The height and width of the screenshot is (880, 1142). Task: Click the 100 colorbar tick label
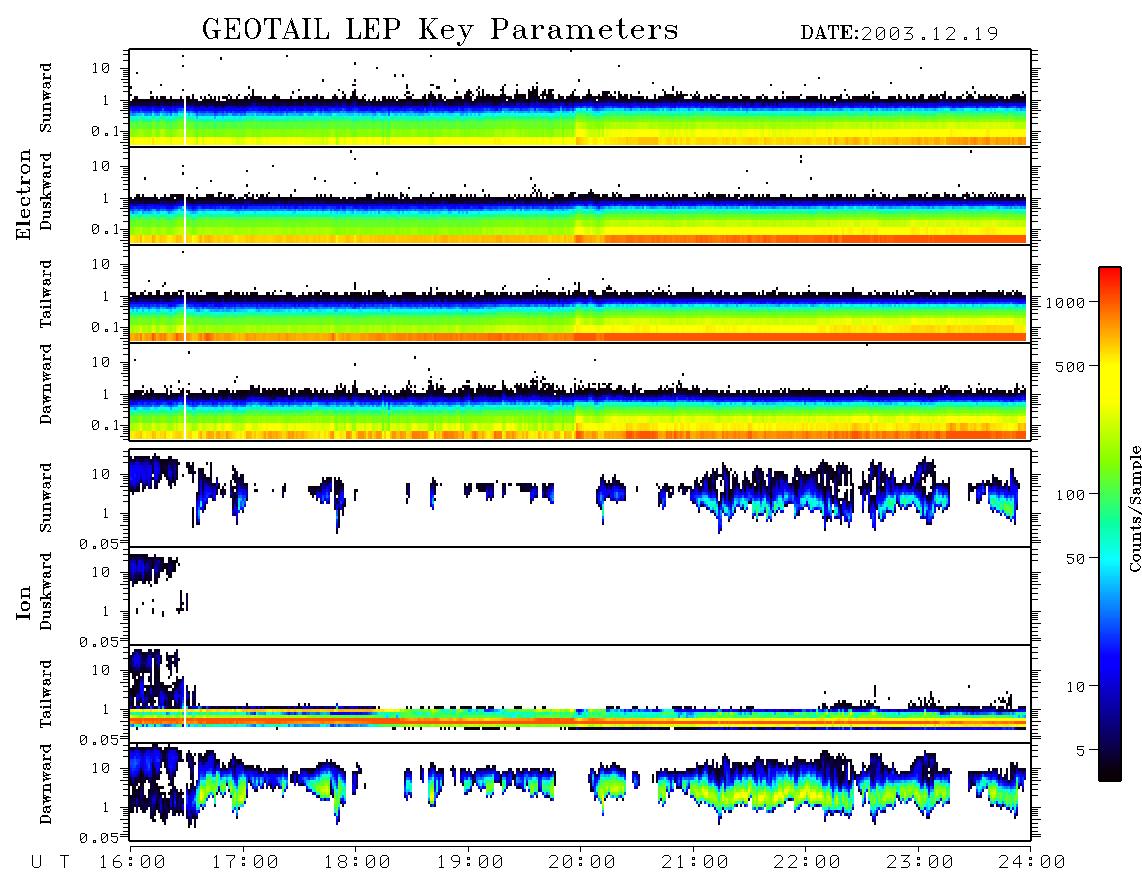click(1070, 495)
